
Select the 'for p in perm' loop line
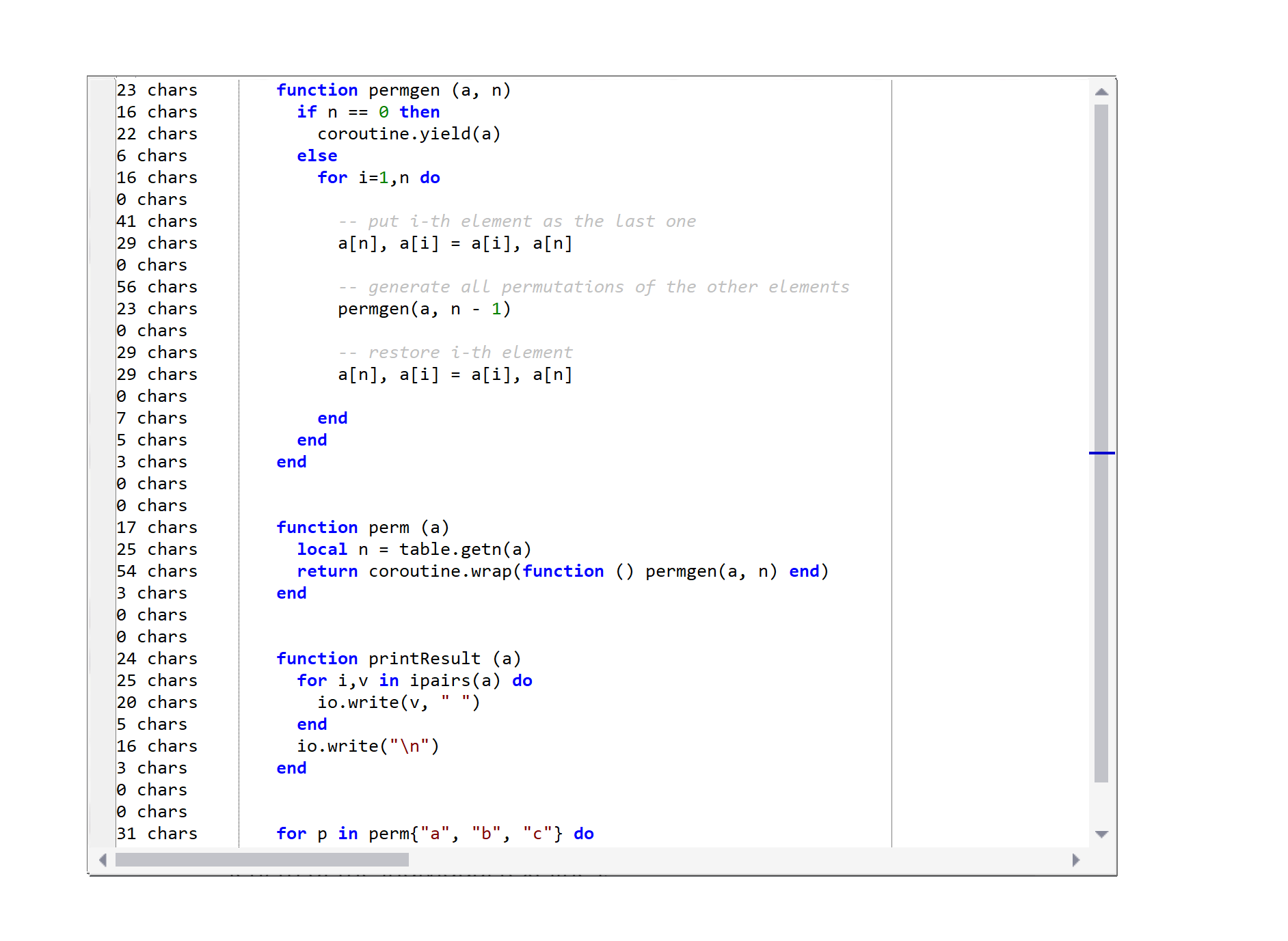pyautogui.click(x=435, y=833)
